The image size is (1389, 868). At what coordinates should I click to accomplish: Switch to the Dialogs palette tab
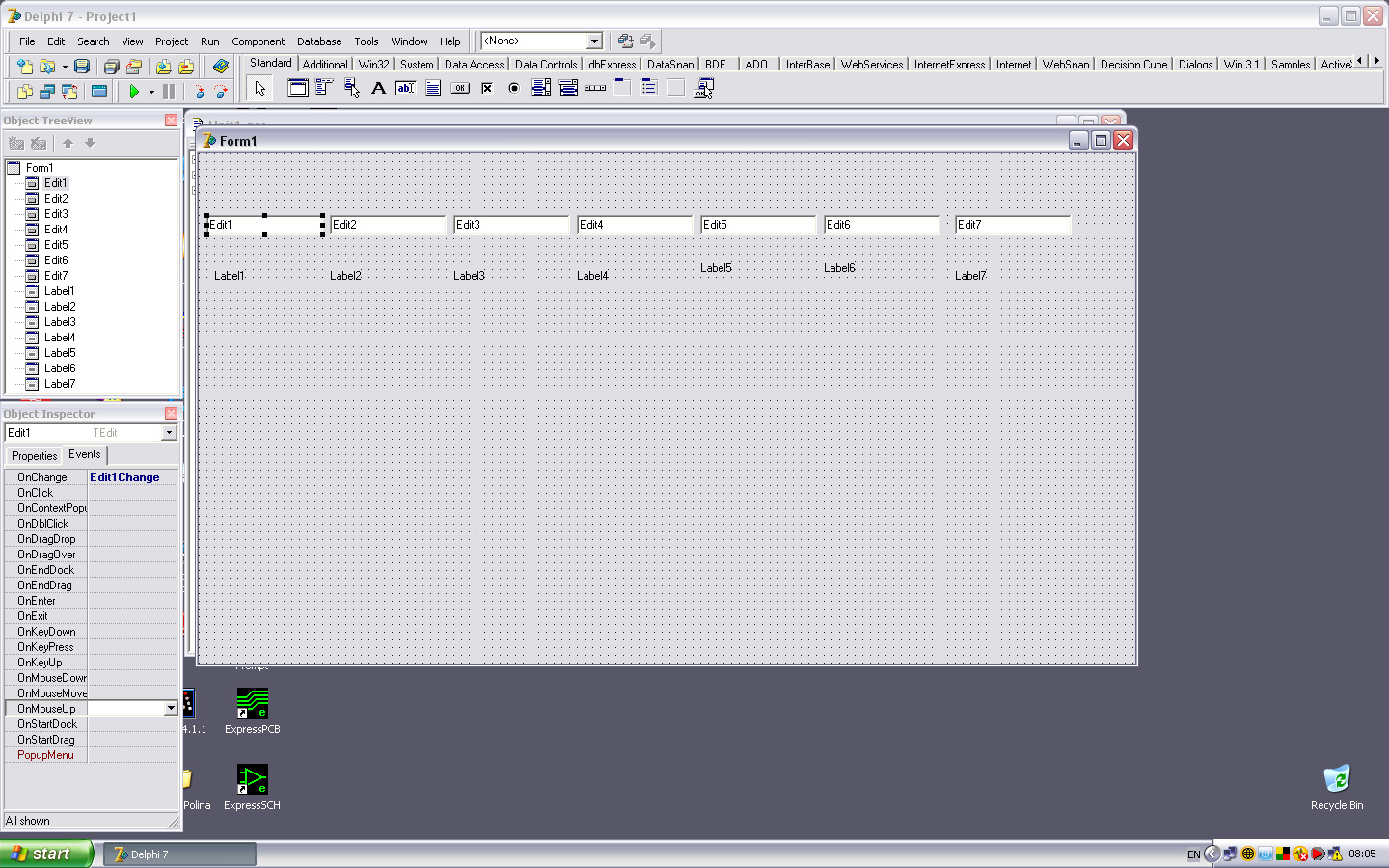(x=1195, y=65)
